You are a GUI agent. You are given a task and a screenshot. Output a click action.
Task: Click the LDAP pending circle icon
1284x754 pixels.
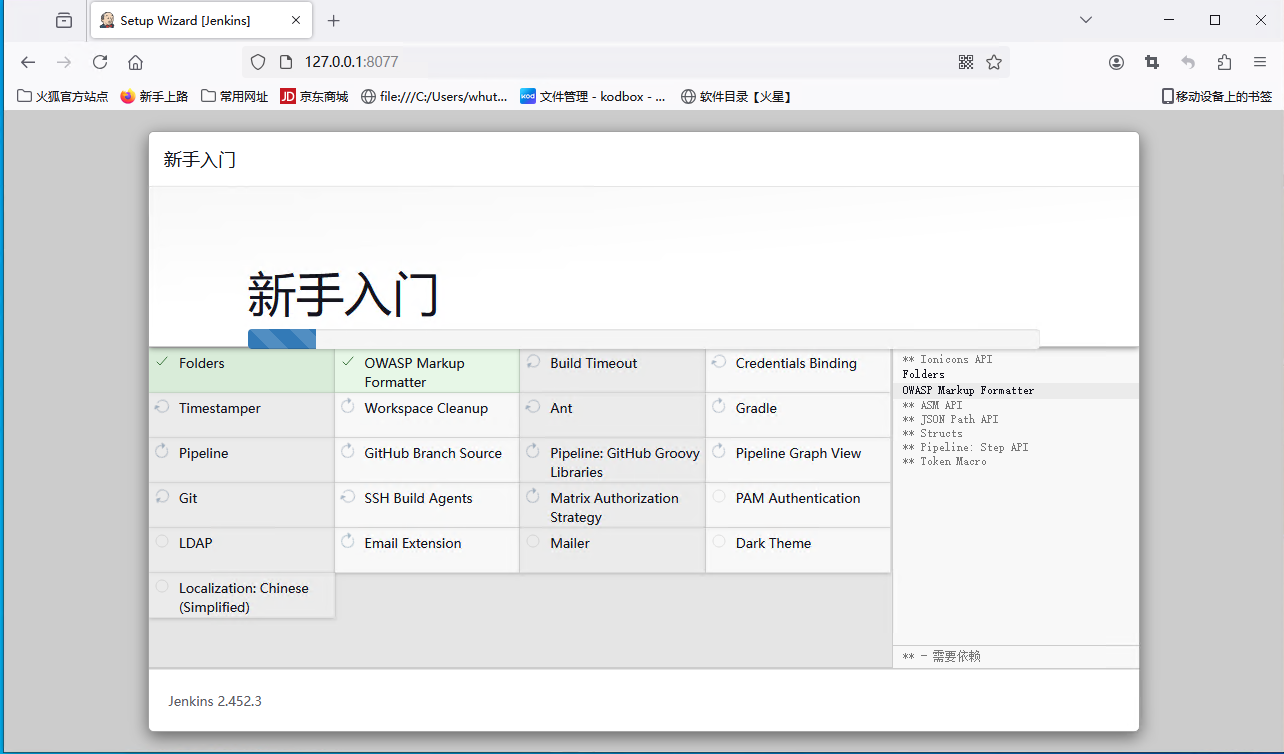(x=162, y=542)
